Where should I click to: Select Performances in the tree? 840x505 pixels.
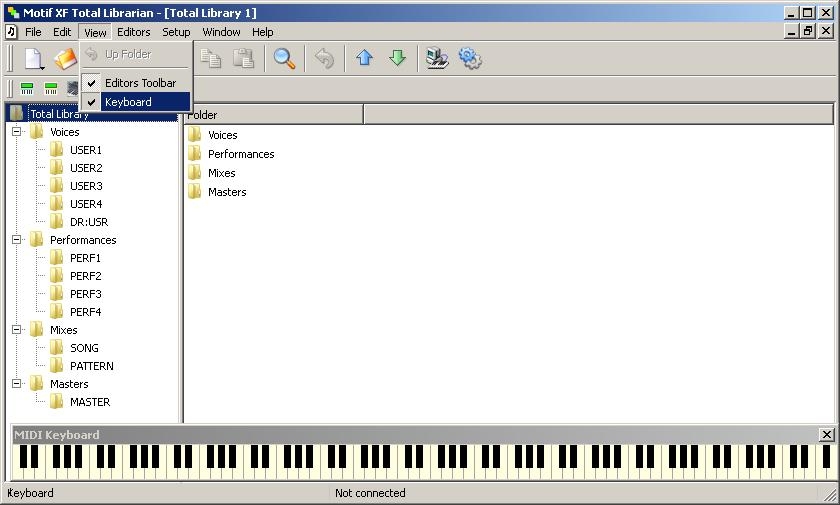(83, 240)
